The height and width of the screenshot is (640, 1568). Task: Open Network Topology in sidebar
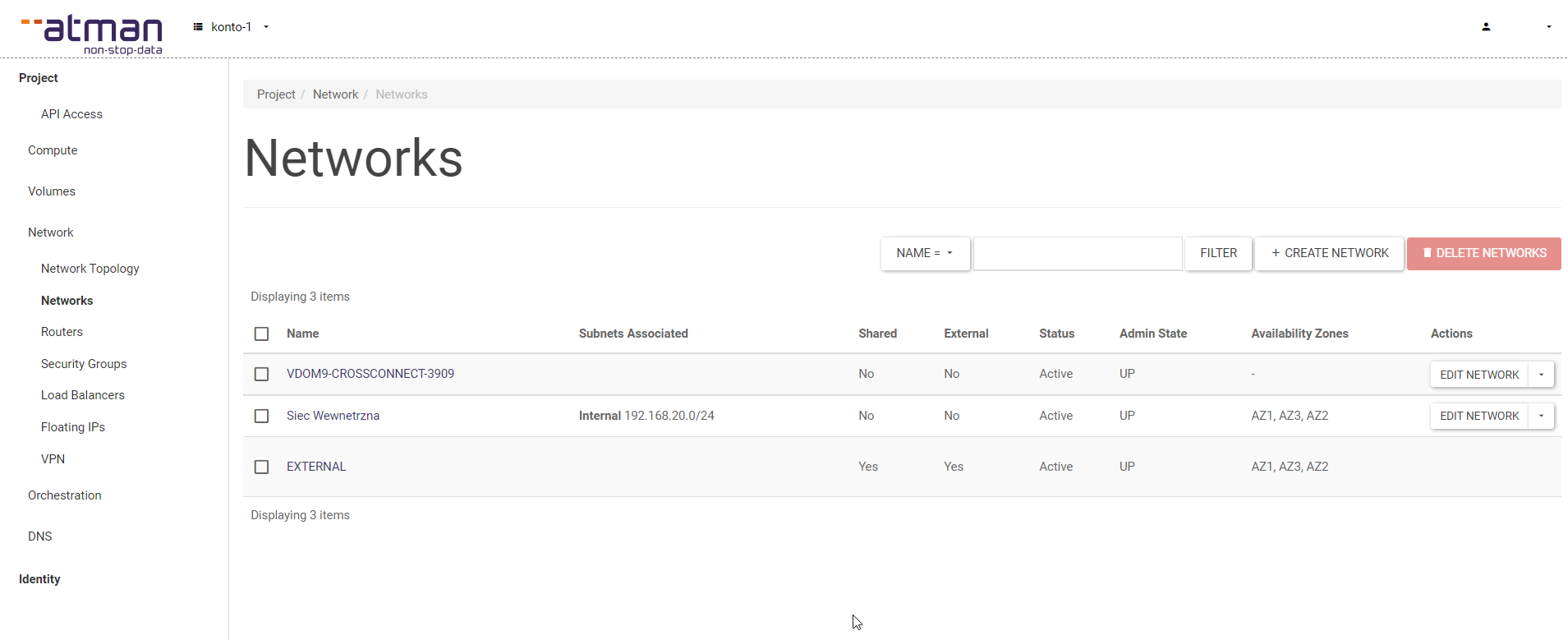pyautogui.click(x=90, y=269)
